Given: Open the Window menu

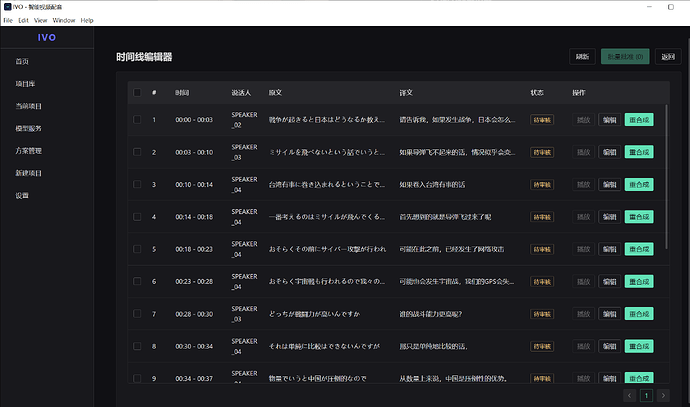Looking at the screenshot, I should [x=64, y=20].
